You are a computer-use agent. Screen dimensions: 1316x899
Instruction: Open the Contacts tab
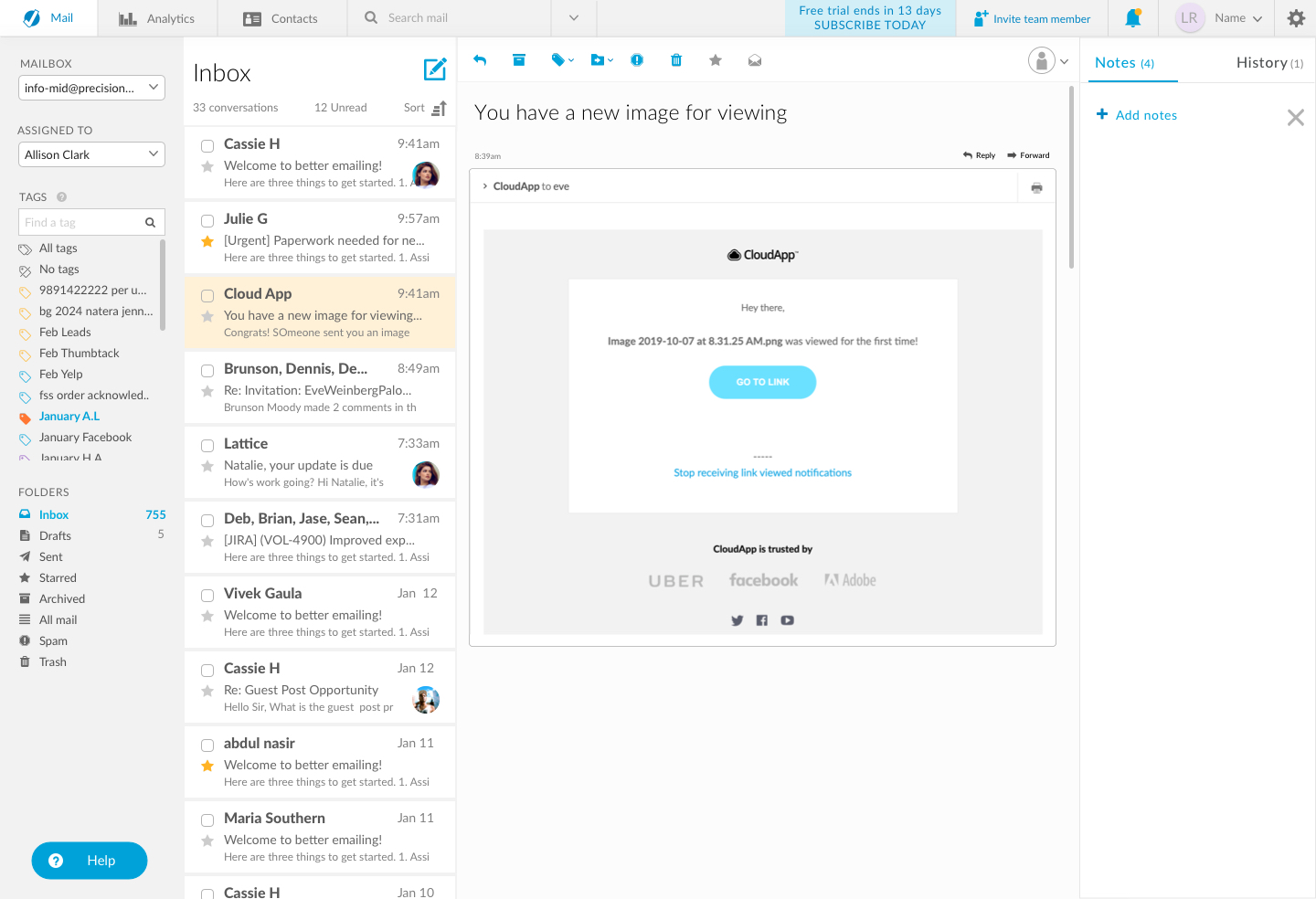point(281,18)
